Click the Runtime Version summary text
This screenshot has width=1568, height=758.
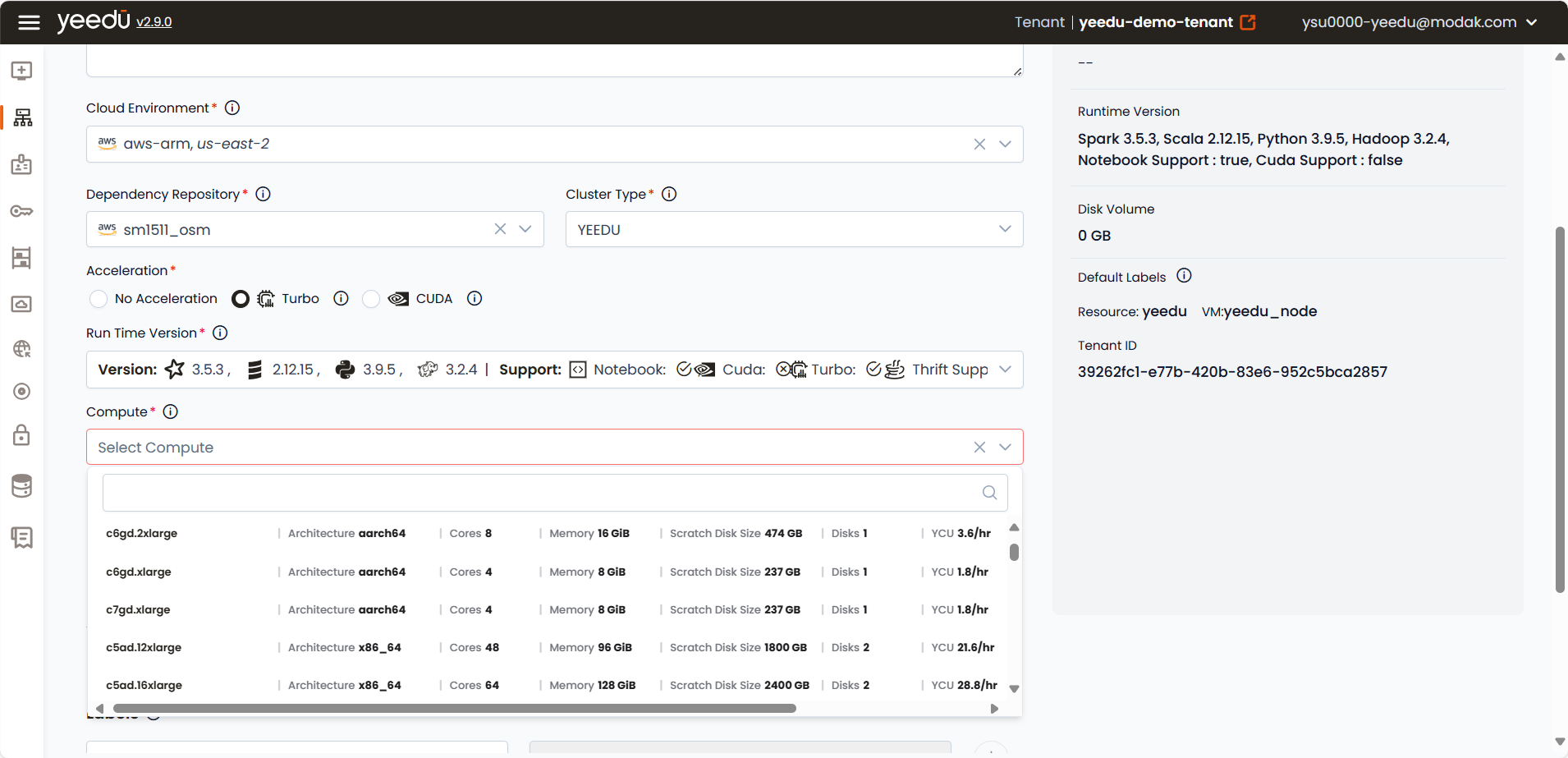point(1263,149)
